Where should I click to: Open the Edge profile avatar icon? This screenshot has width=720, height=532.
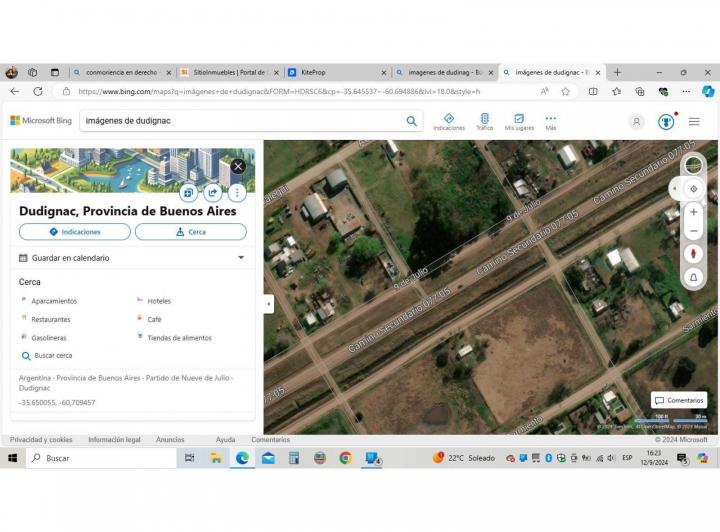[11, 72]
